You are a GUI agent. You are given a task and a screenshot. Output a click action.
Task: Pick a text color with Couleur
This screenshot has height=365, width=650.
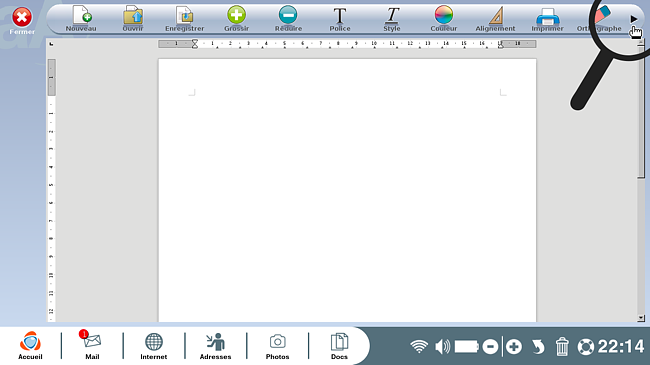tap(444, 19)
